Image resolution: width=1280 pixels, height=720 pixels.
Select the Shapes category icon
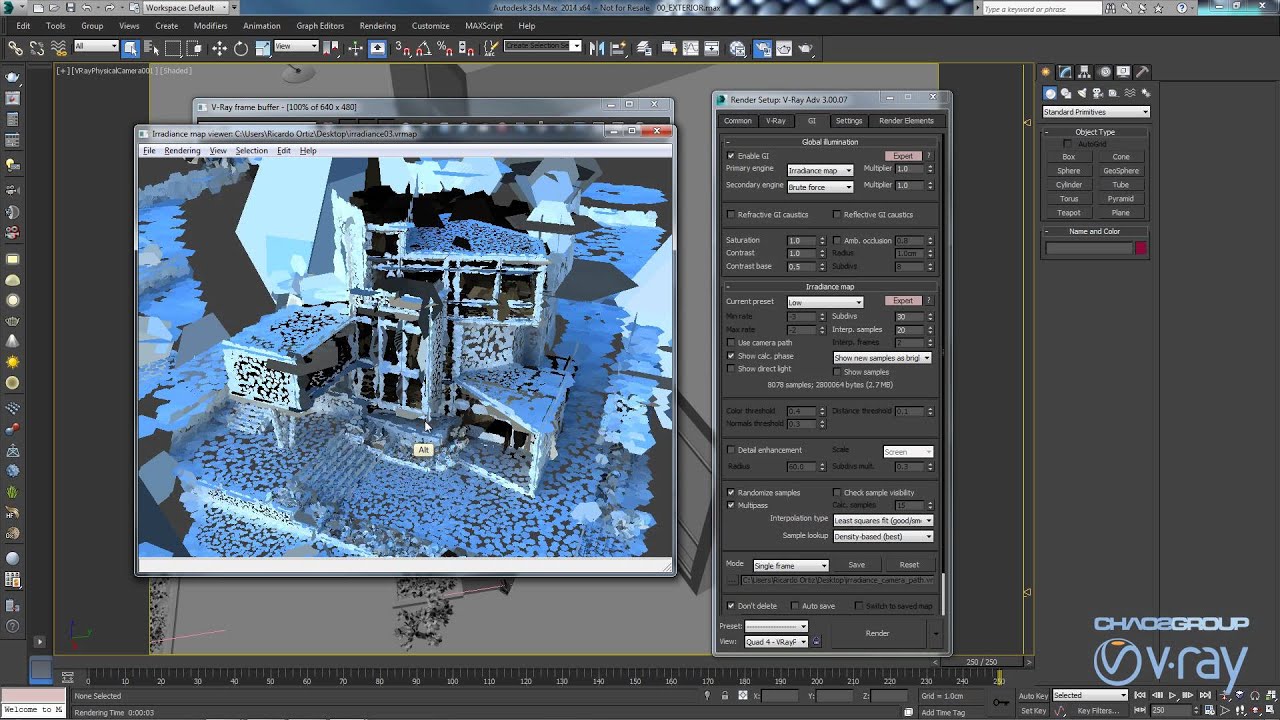pyautogui.click(x=1065, y=92)
